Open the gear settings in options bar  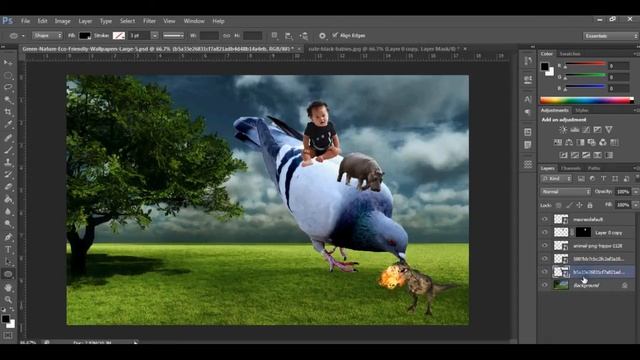click(x=322, y=36)
